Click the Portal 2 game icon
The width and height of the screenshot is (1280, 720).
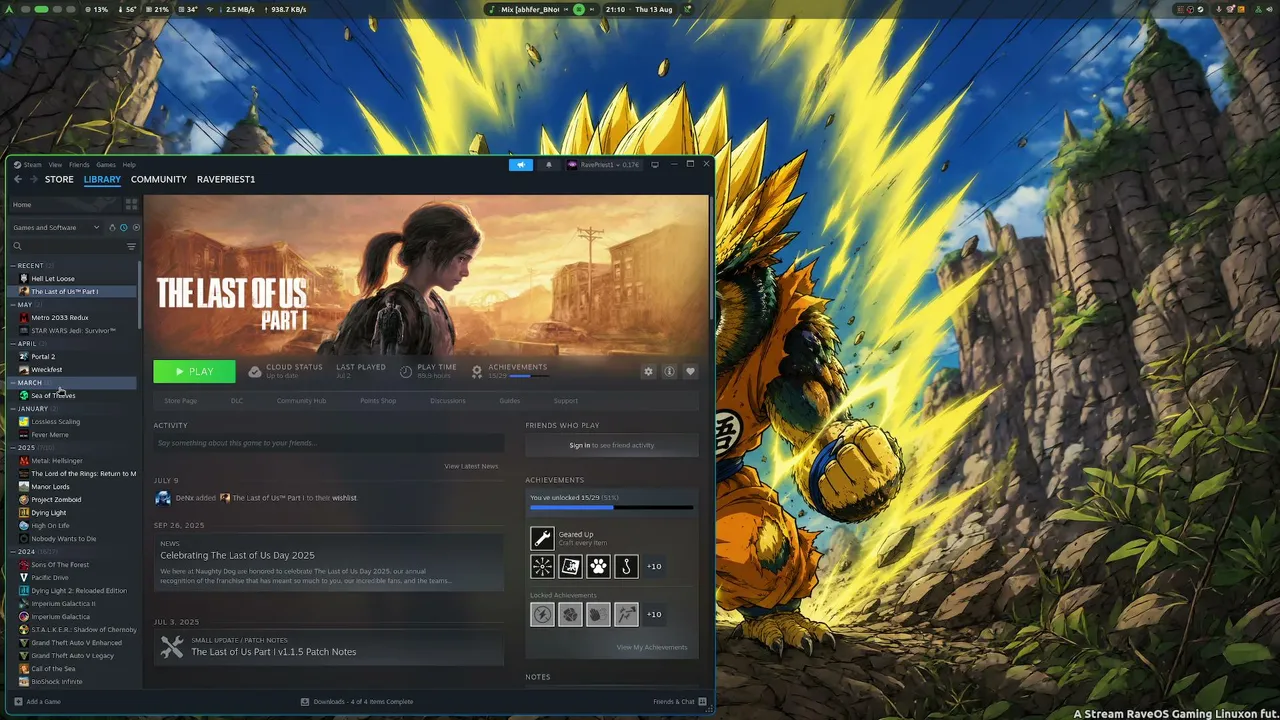(24, 356)
